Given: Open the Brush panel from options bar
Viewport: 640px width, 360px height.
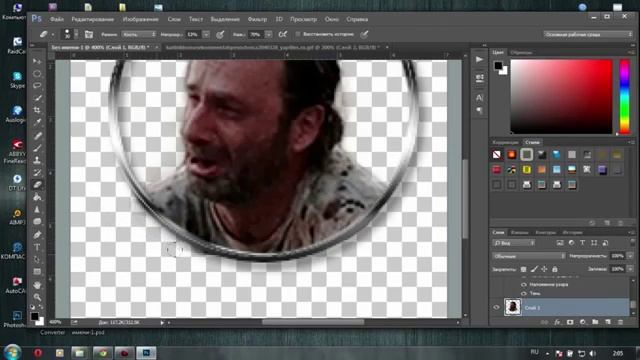Looking at the screenshot, I should 89,35.
